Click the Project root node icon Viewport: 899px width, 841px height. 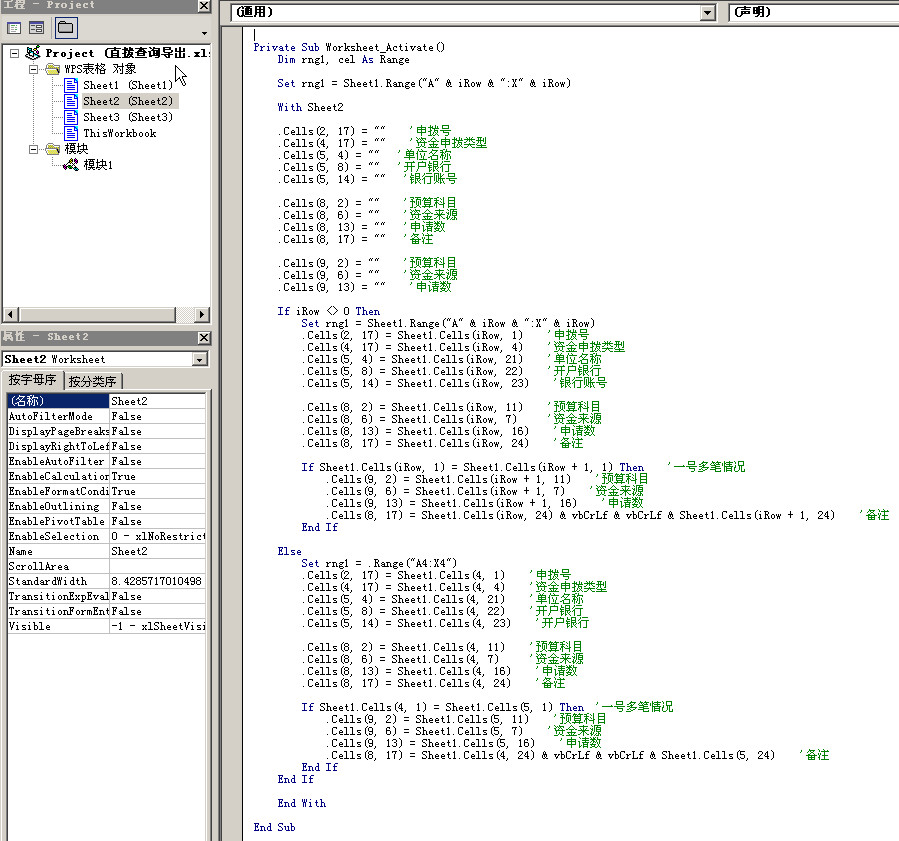[33, 53]
